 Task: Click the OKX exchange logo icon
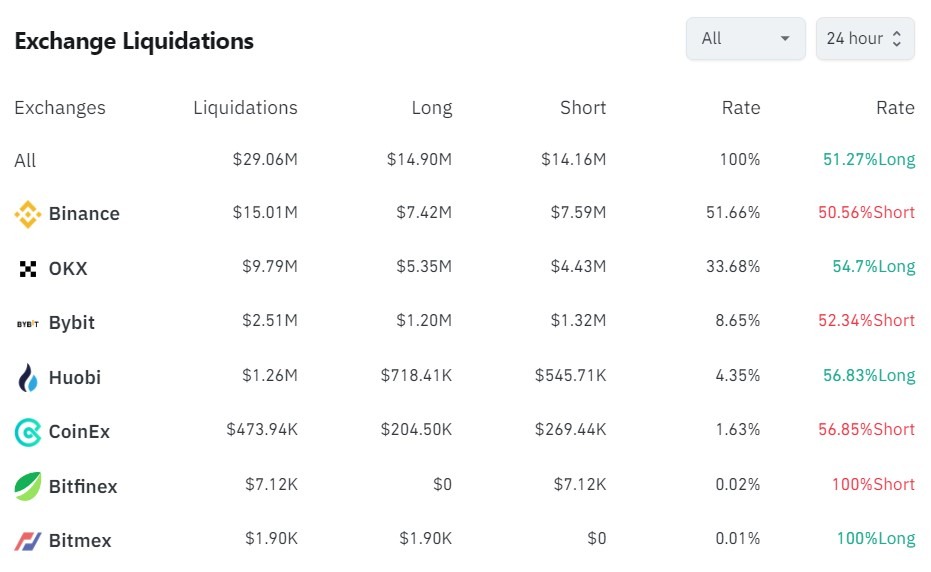pyautogui.click(x=27, y=269)
